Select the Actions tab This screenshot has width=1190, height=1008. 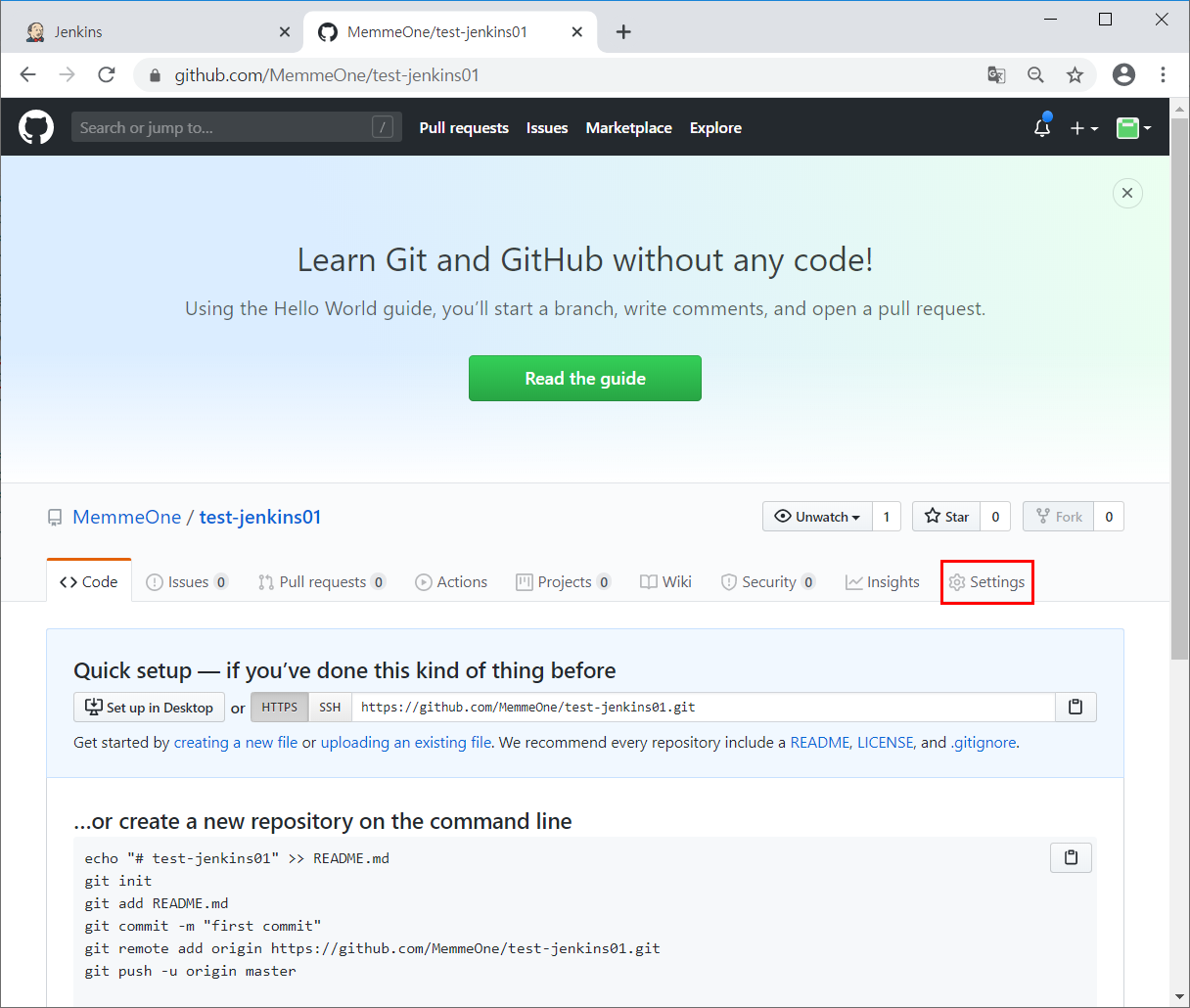pos(451,582)
